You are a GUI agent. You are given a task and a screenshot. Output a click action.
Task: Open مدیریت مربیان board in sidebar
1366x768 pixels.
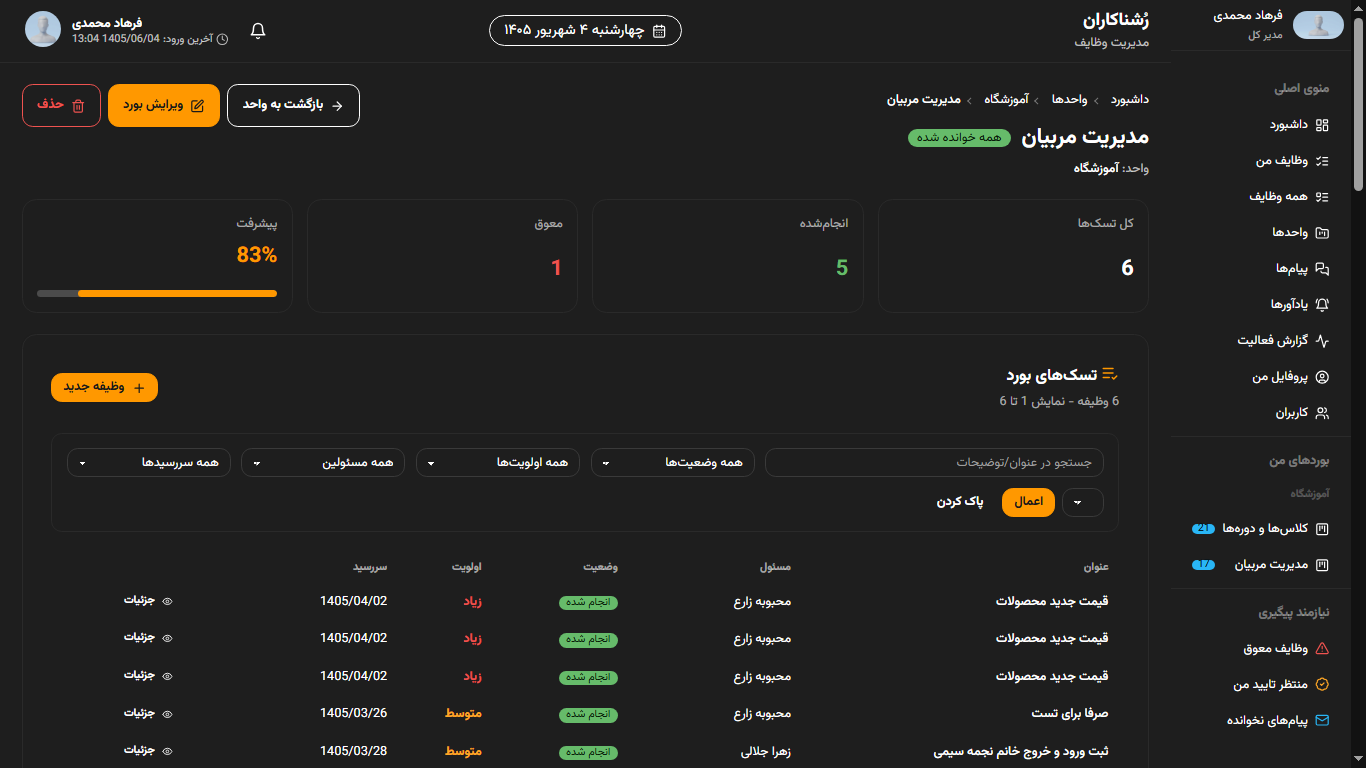tap(1261, 565)
